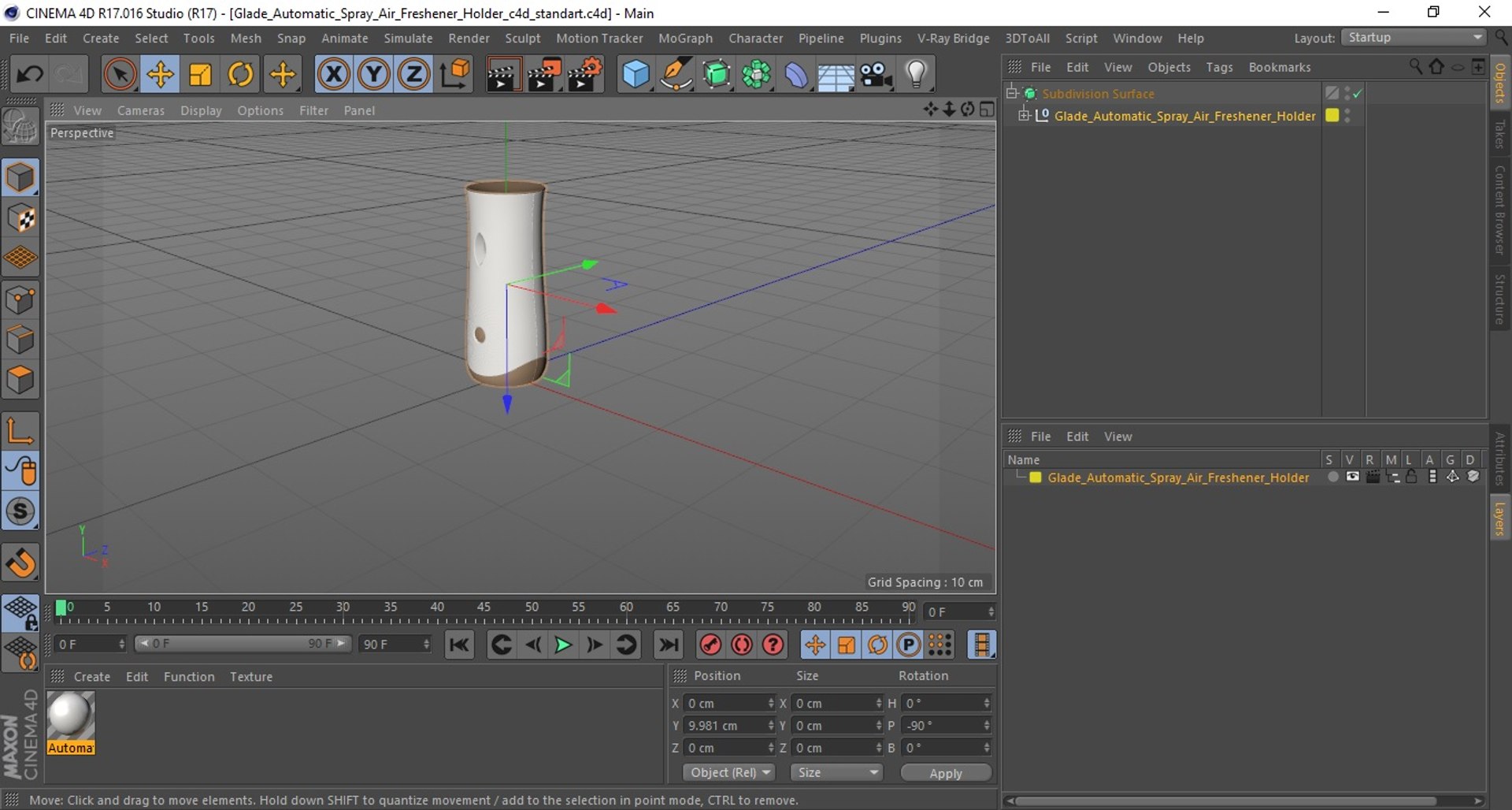Toggle the X axis lock
1512x810 pixels.
coord(333,75)
